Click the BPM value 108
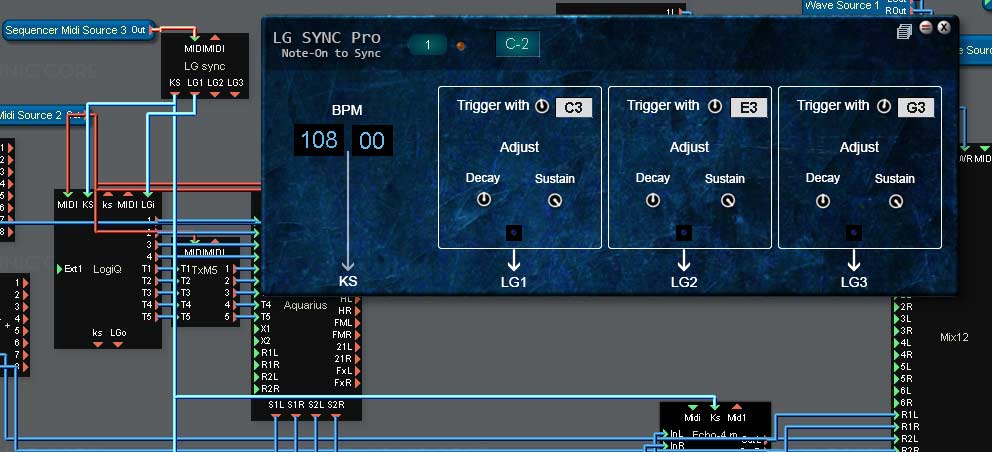The width and height of the screenshot is (992, 452). (x=319, y=140)
